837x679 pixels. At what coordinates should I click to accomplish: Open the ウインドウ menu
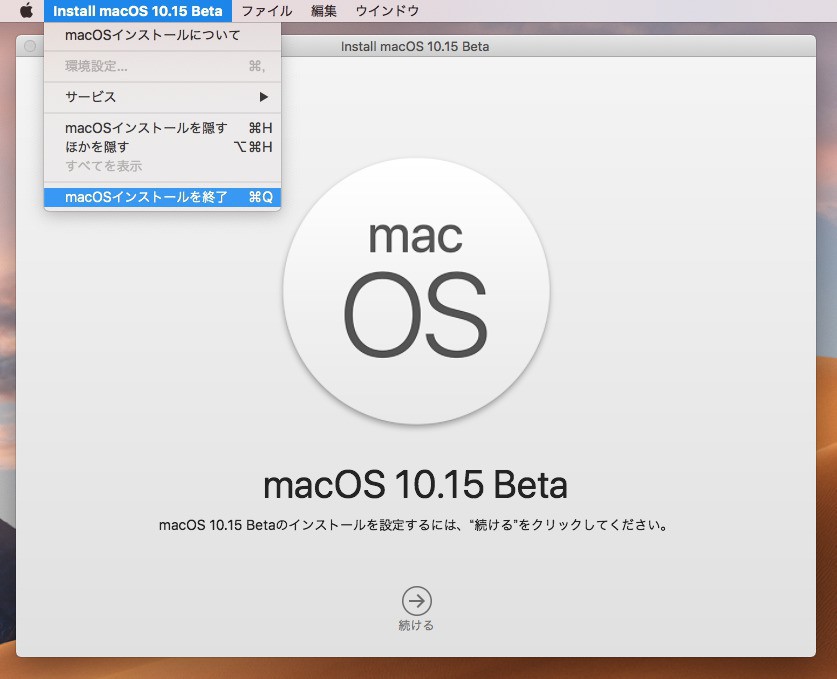(x=387, y=11)
